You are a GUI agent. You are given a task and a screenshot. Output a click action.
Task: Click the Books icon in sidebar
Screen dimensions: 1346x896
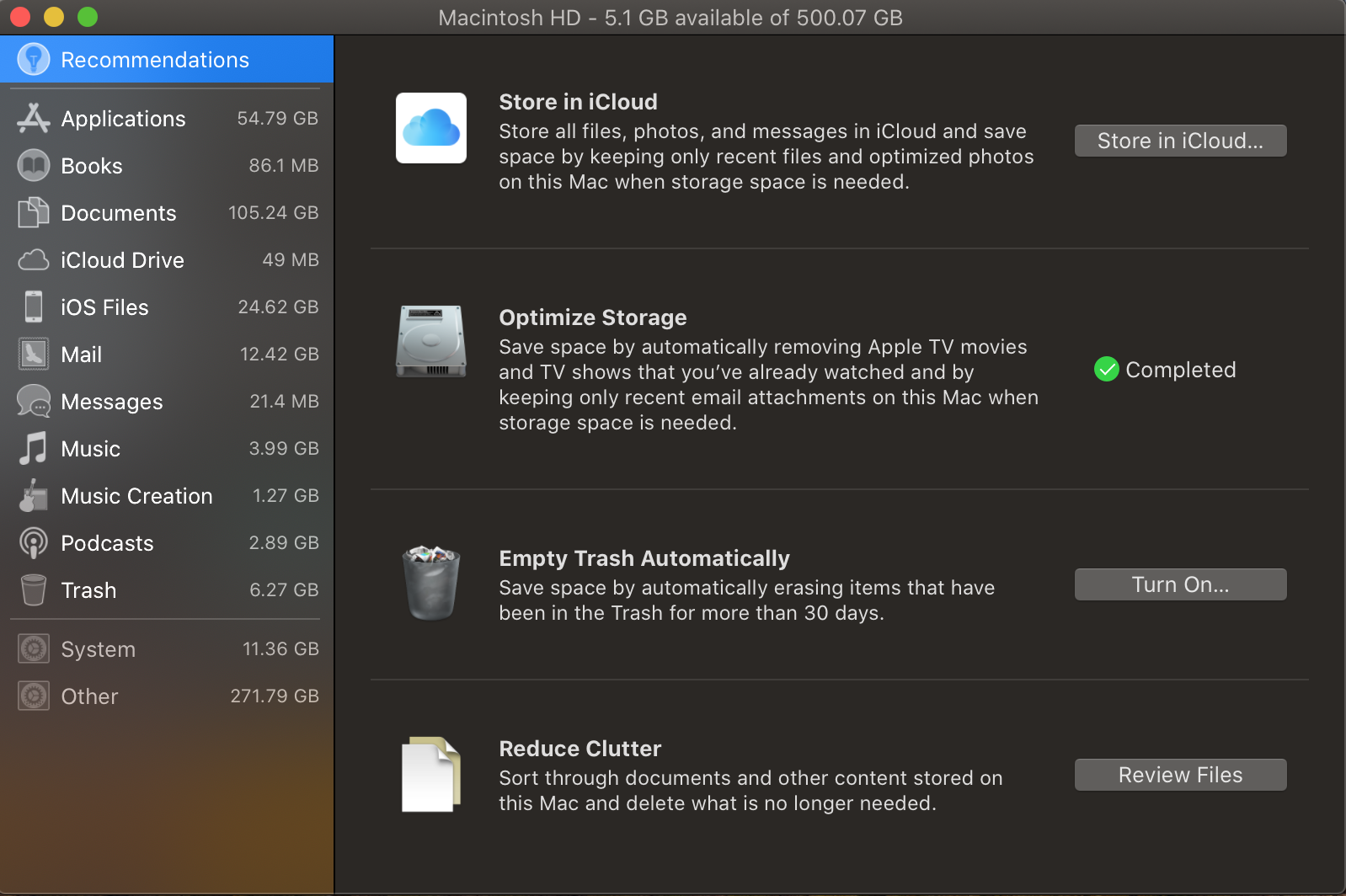(34, 166)
